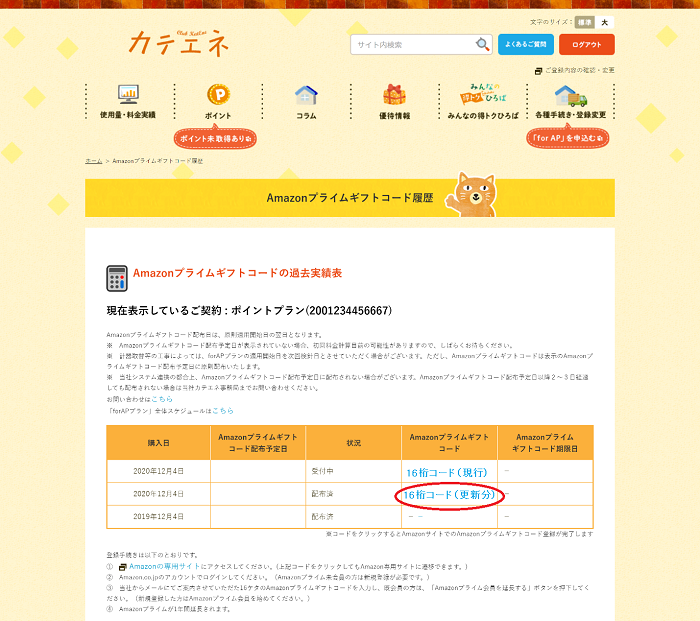The image size is (700, 621).
Task: Select the みんなの得トクひろば menu label
Action: tap(483, 116)
